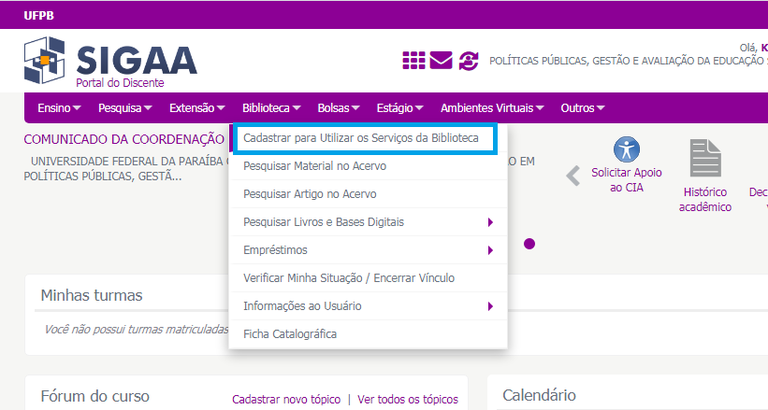Click the Histórico acadêmico label

tap(705, 199)
